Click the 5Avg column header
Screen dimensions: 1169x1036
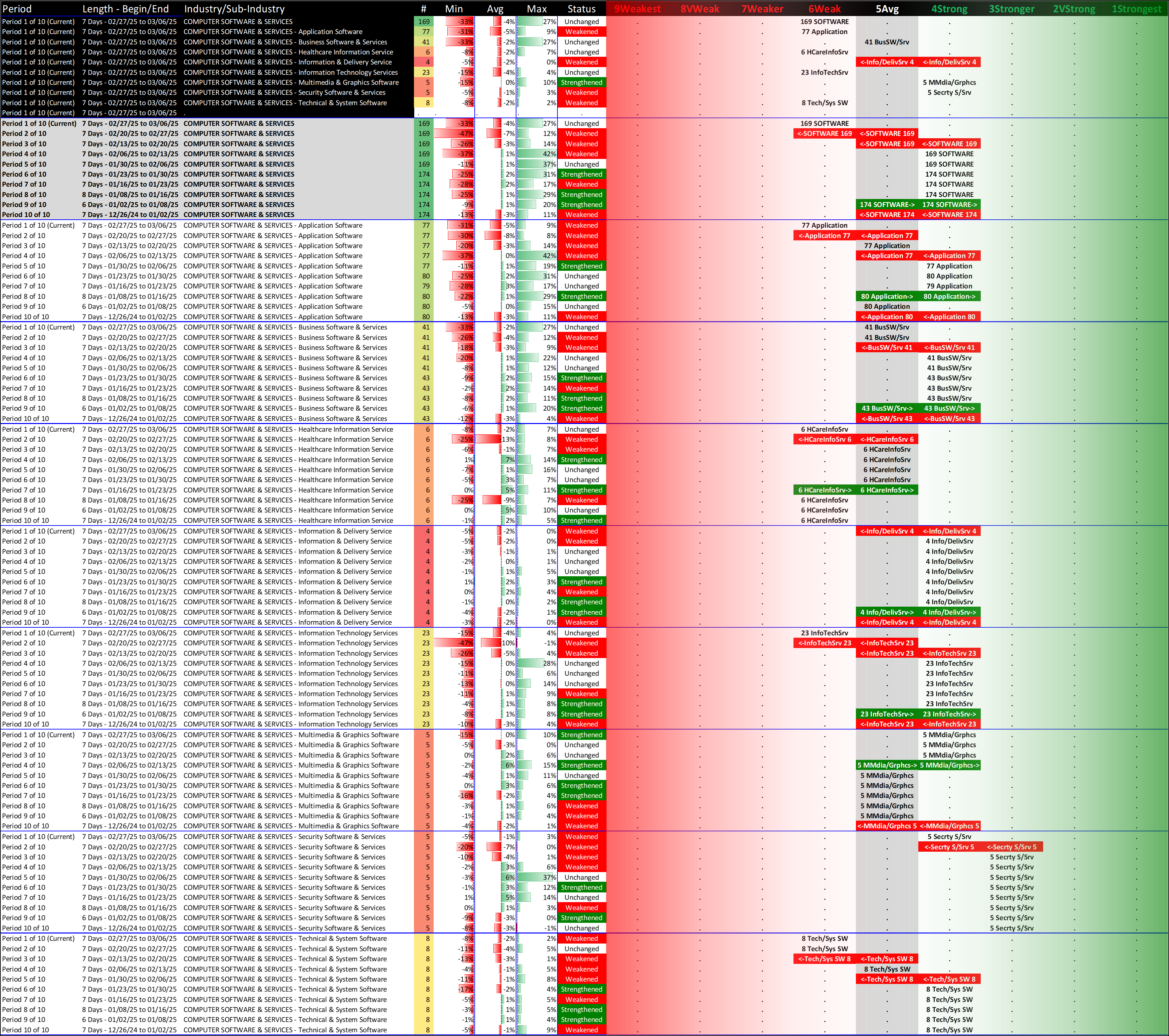[x=887, y=9]
